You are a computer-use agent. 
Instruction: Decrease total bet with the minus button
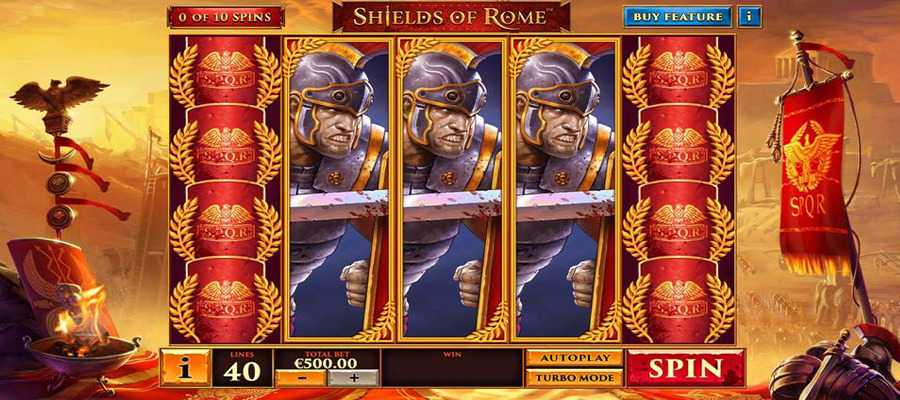(x=300, y=378)
